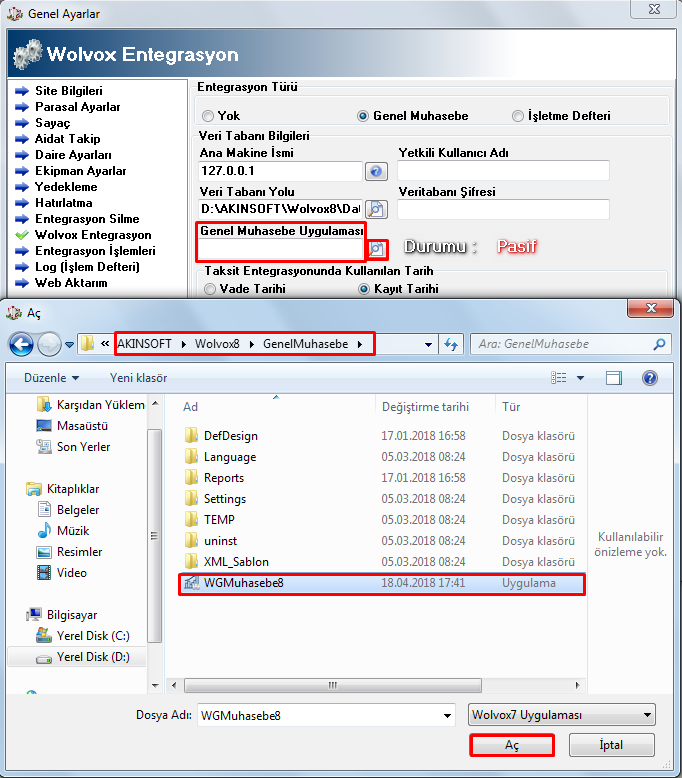Sort files by Ad column header
This screenshot has width=682, height=778.
(190, 407)
